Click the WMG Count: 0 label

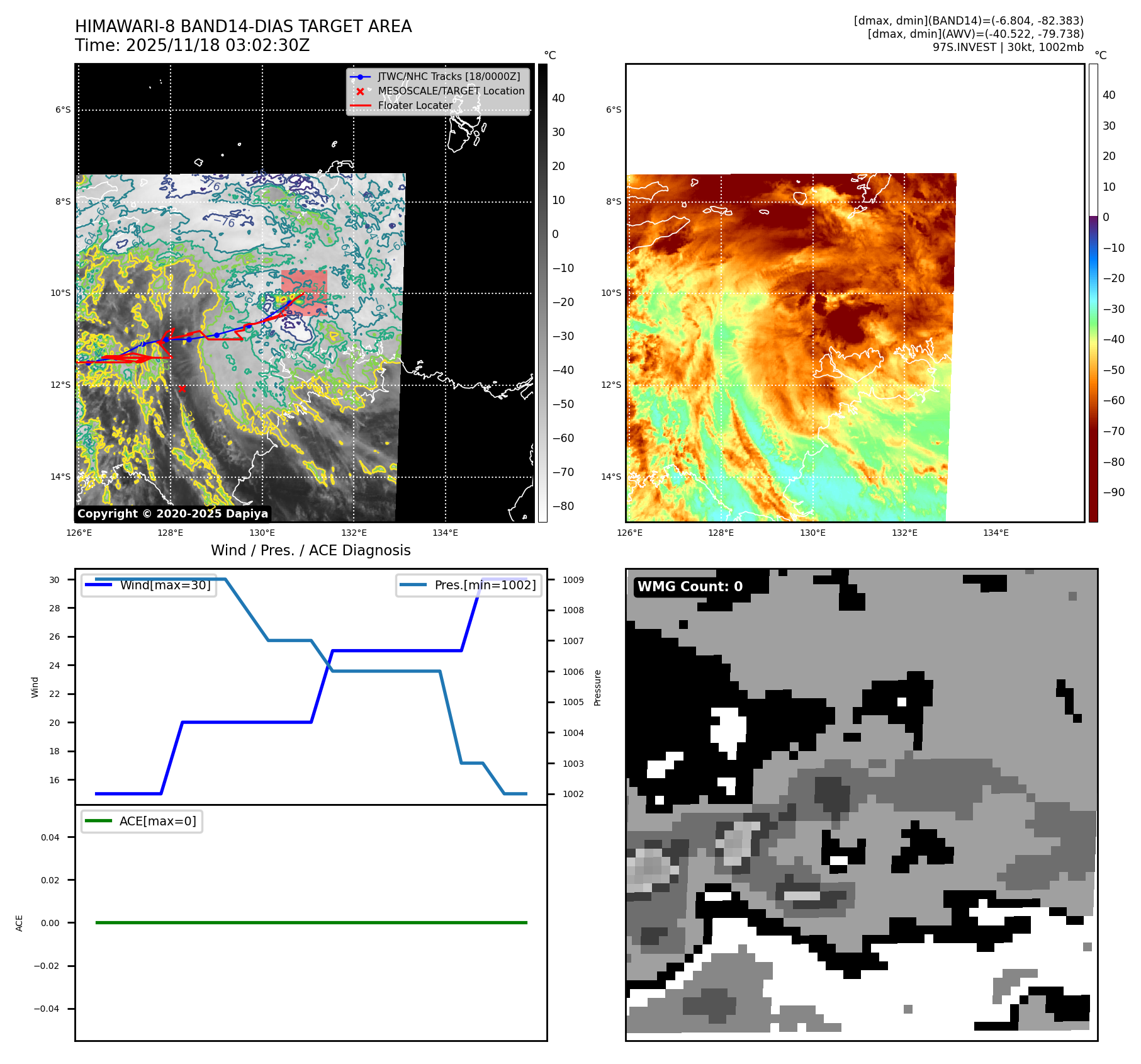point(690,587)
